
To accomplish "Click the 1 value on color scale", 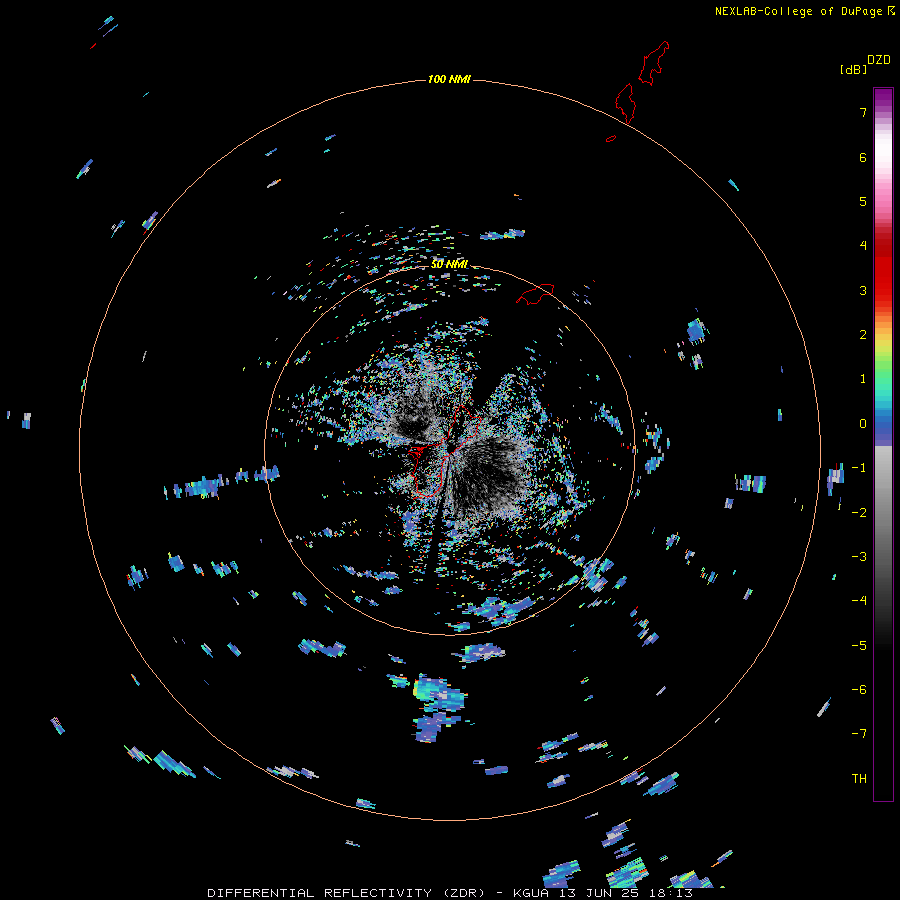I will coord(863,379).
